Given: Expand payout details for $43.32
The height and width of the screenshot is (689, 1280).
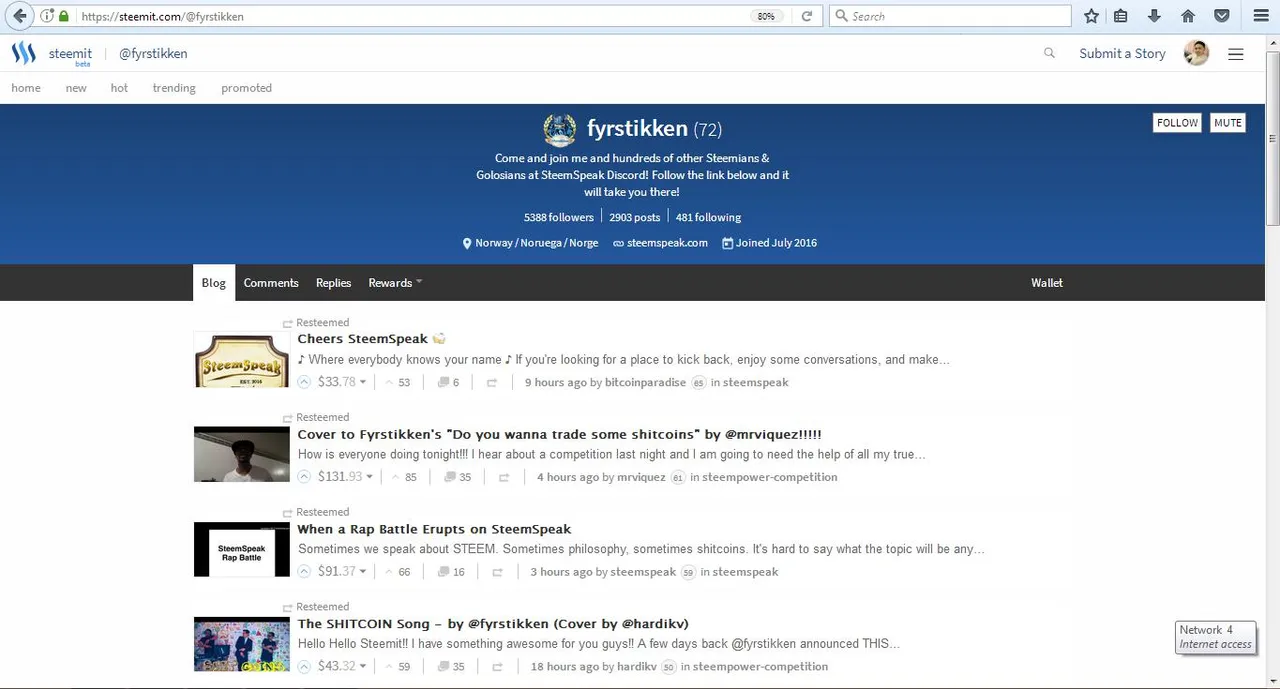Looking at the screenshot, I should [342, 666].
